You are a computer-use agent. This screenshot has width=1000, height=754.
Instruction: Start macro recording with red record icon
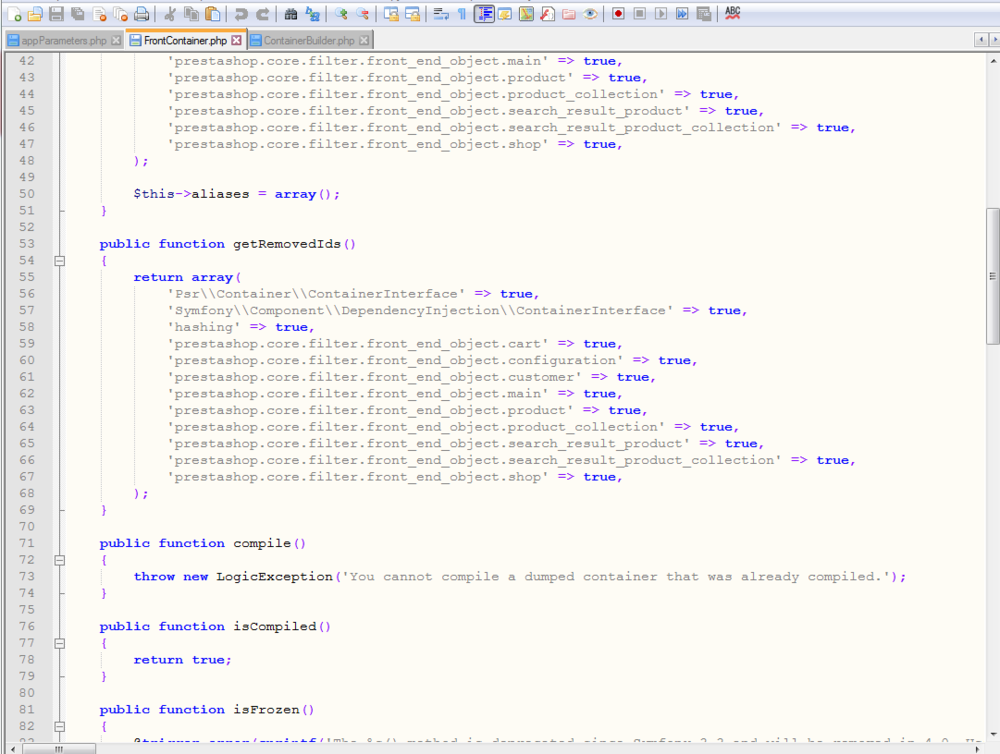tap(618, 13)
